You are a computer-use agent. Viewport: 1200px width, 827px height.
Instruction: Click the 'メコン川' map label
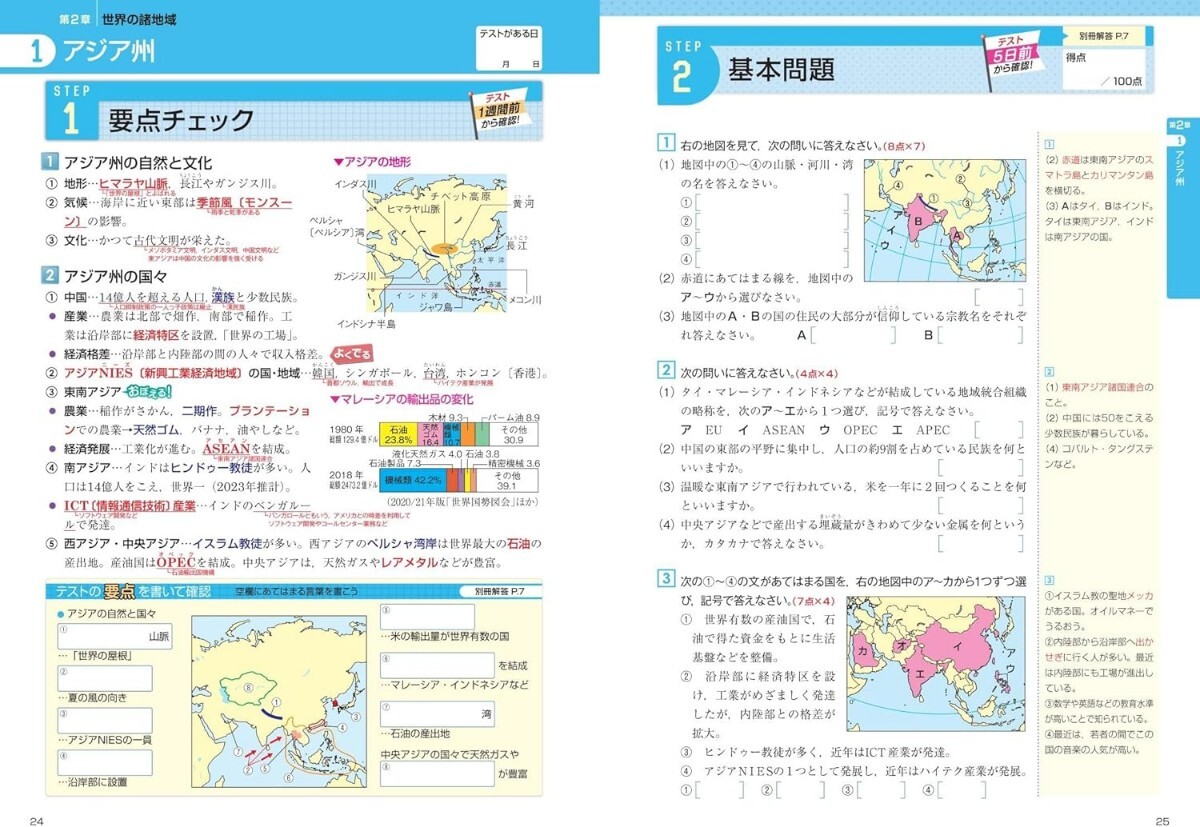(525, 299)
